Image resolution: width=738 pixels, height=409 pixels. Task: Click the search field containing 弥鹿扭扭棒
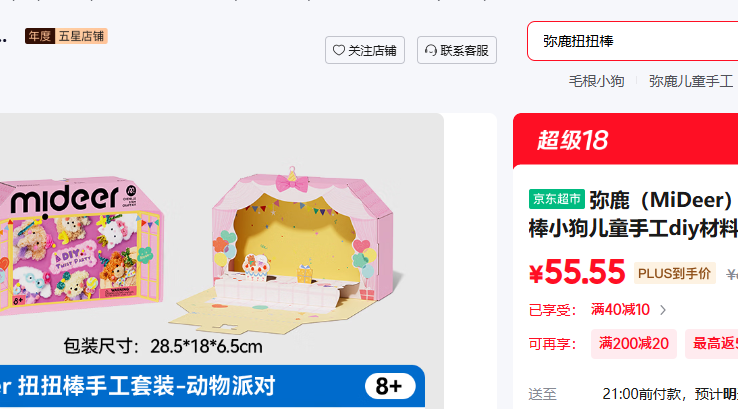[x=633, y=41]
